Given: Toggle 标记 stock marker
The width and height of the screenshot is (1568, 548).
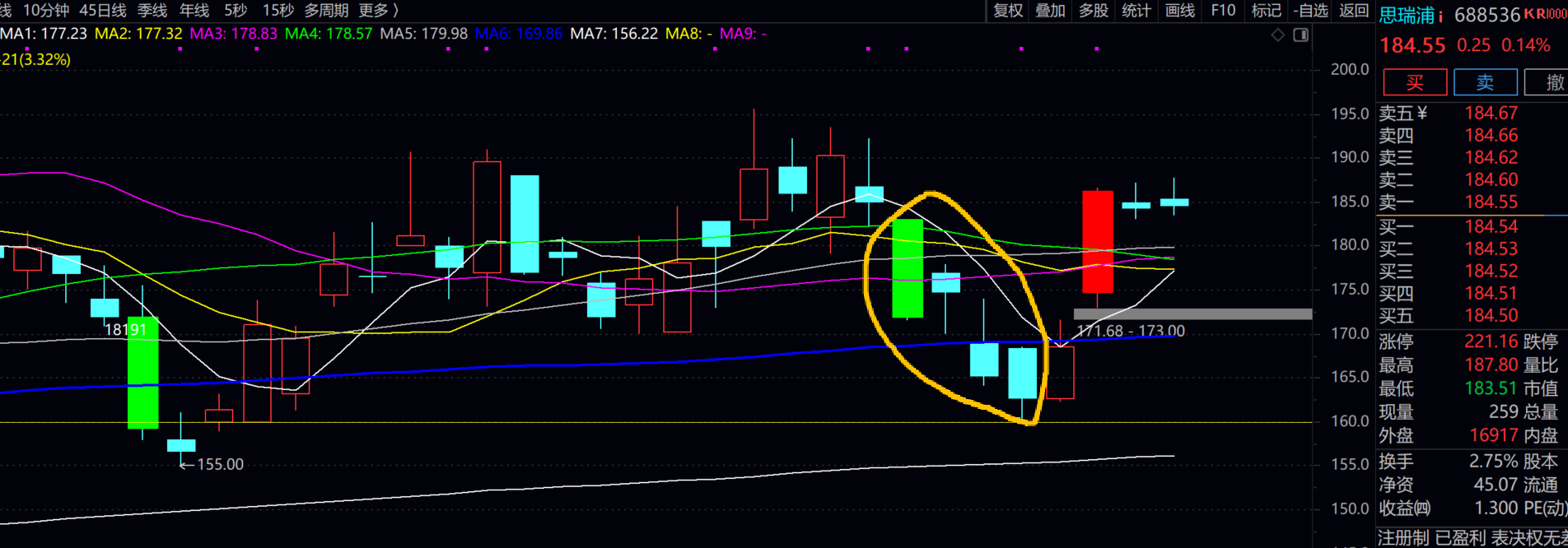Looking at the screenshot, I should pyautogui.click(x=1266, y=11).
